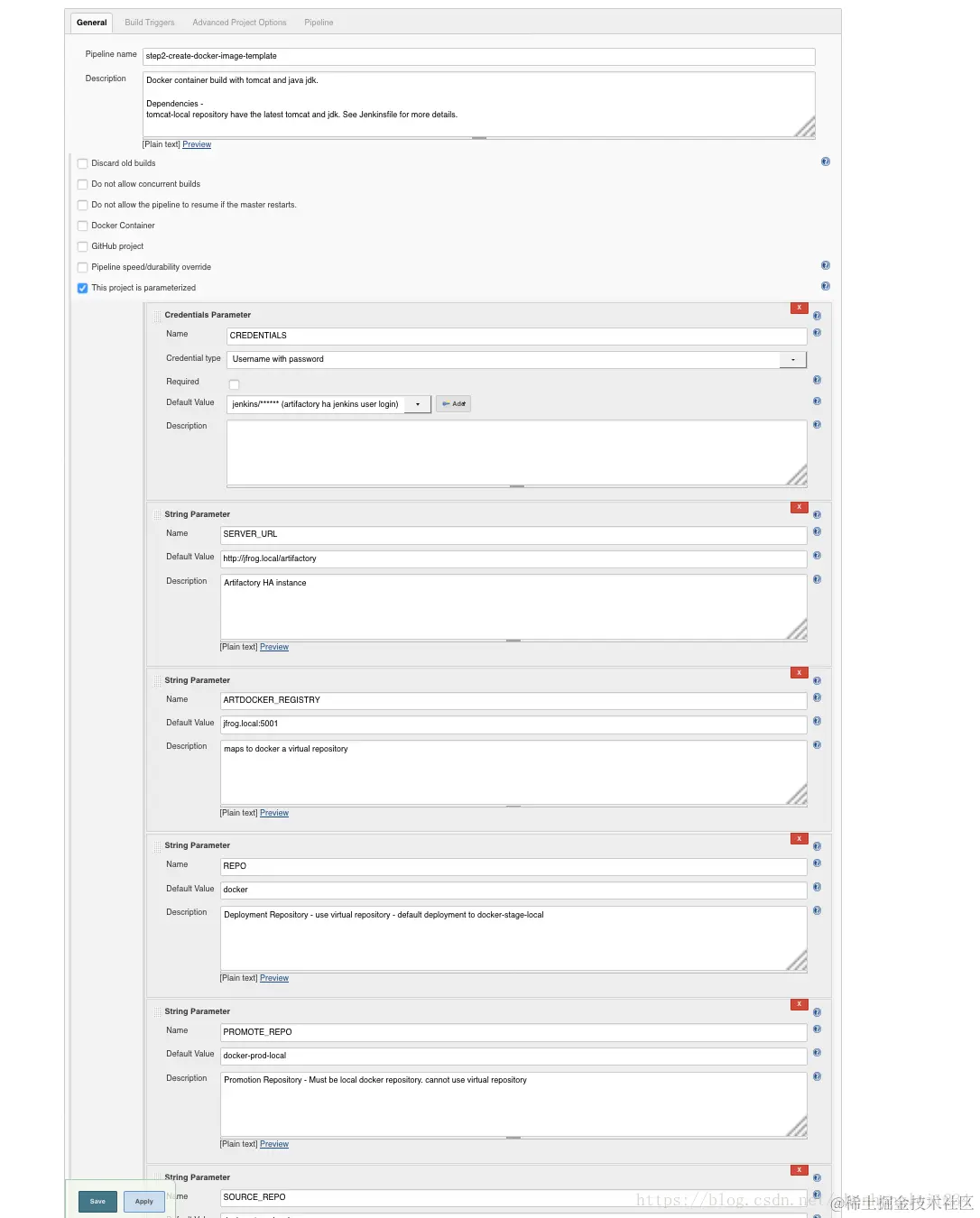The width and height of the screenshot is (980, 1218).
Task: Focus the pipeline Description text area
Action: click(x=479, y=105)
